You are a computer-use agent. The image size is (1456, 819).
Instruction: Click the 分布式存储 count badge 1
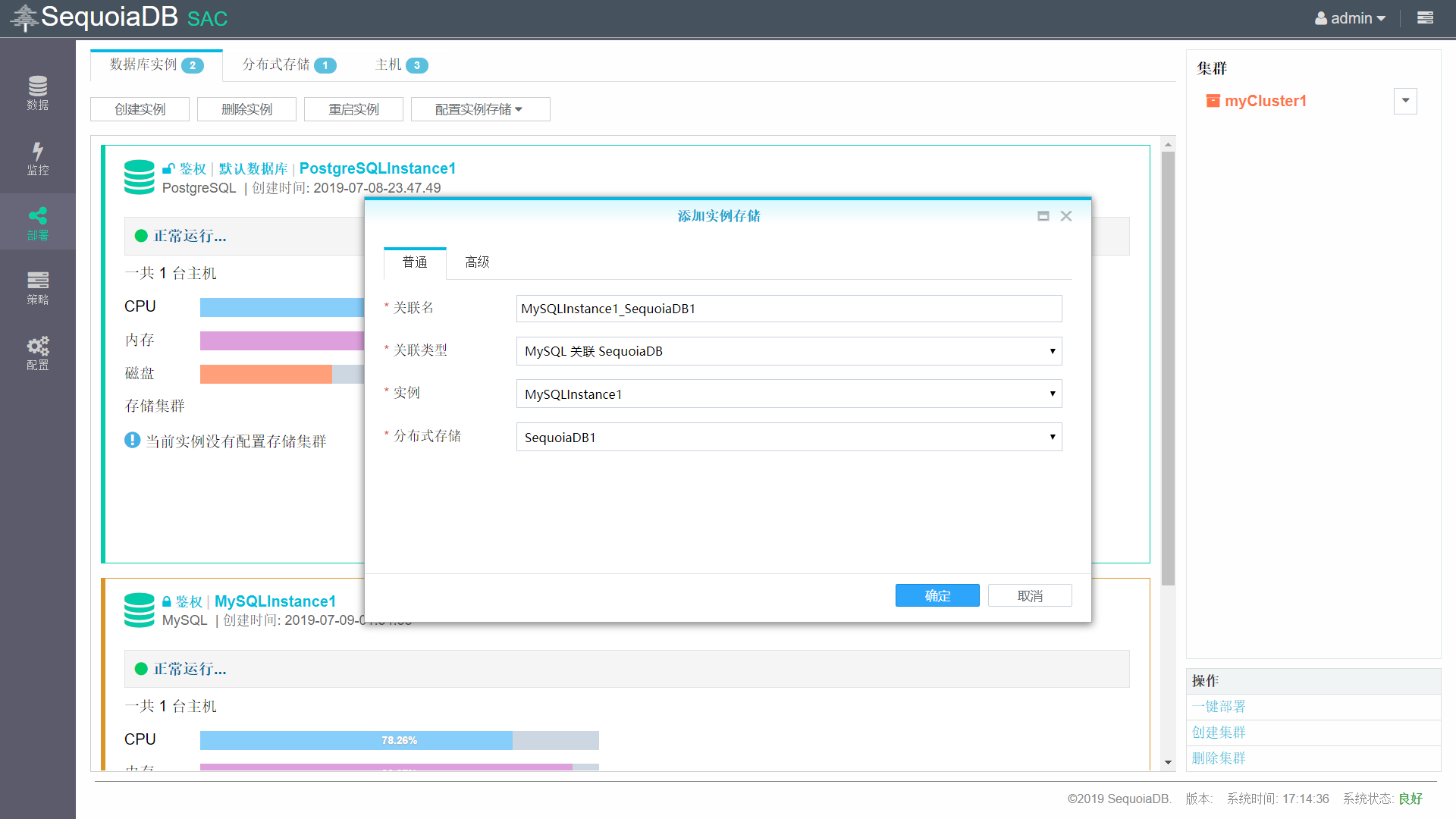pyautogui.click(x=325, y=65)
